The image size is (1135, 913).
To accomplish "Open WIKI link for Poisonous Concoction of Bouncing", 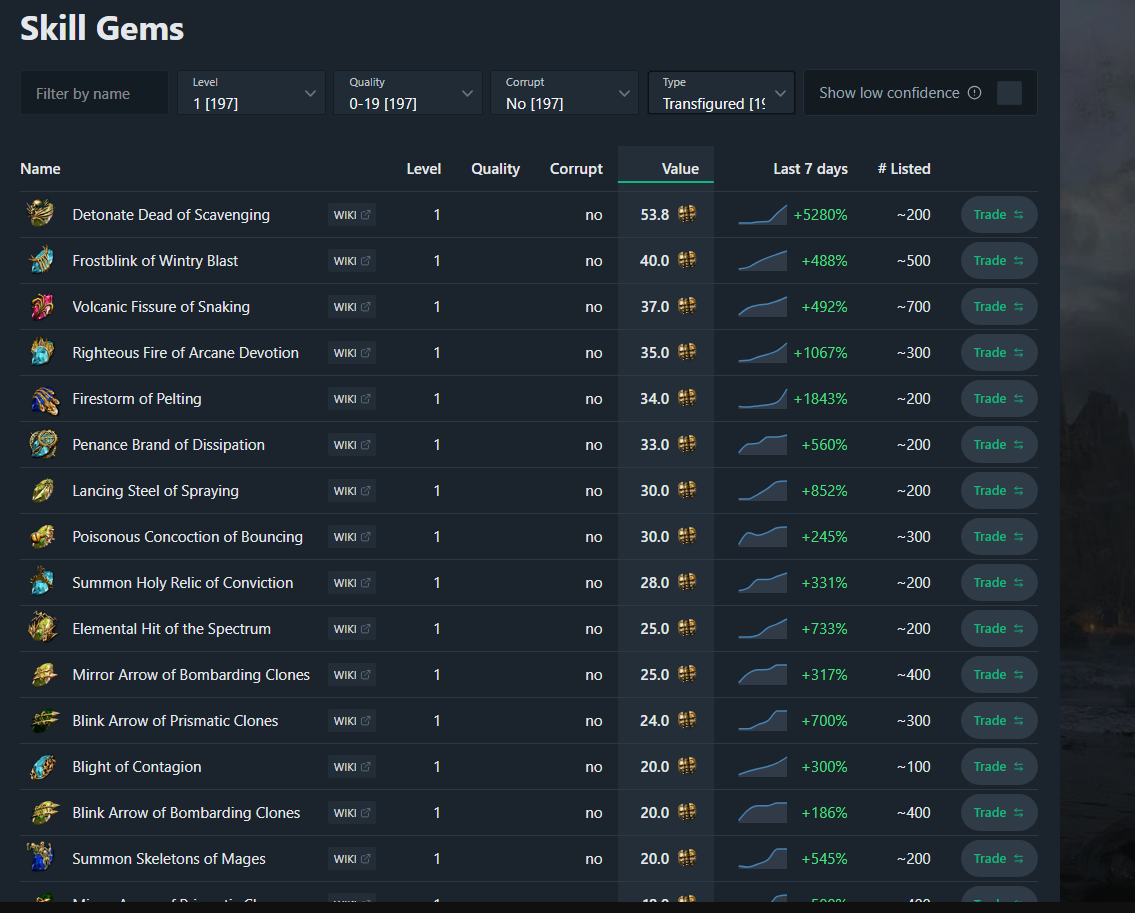I will (352, 537).
